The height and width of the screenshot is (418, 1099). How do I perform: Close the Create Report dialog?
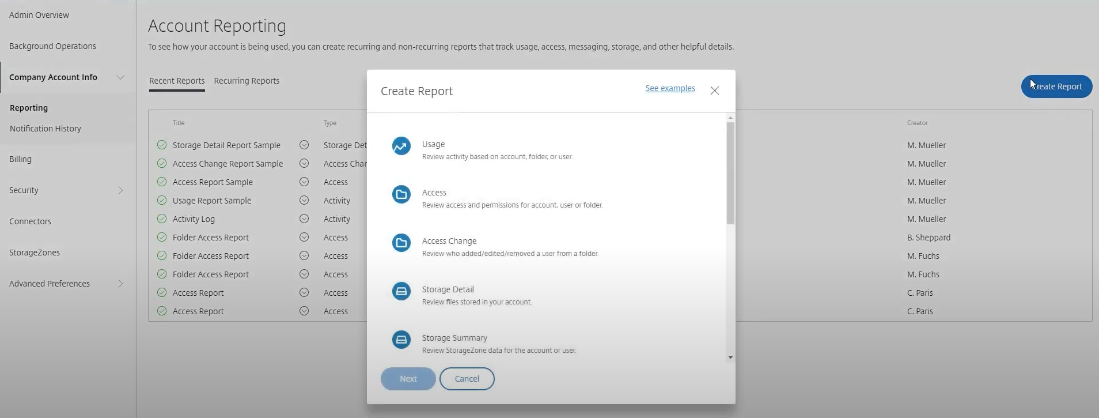(715, 90)
